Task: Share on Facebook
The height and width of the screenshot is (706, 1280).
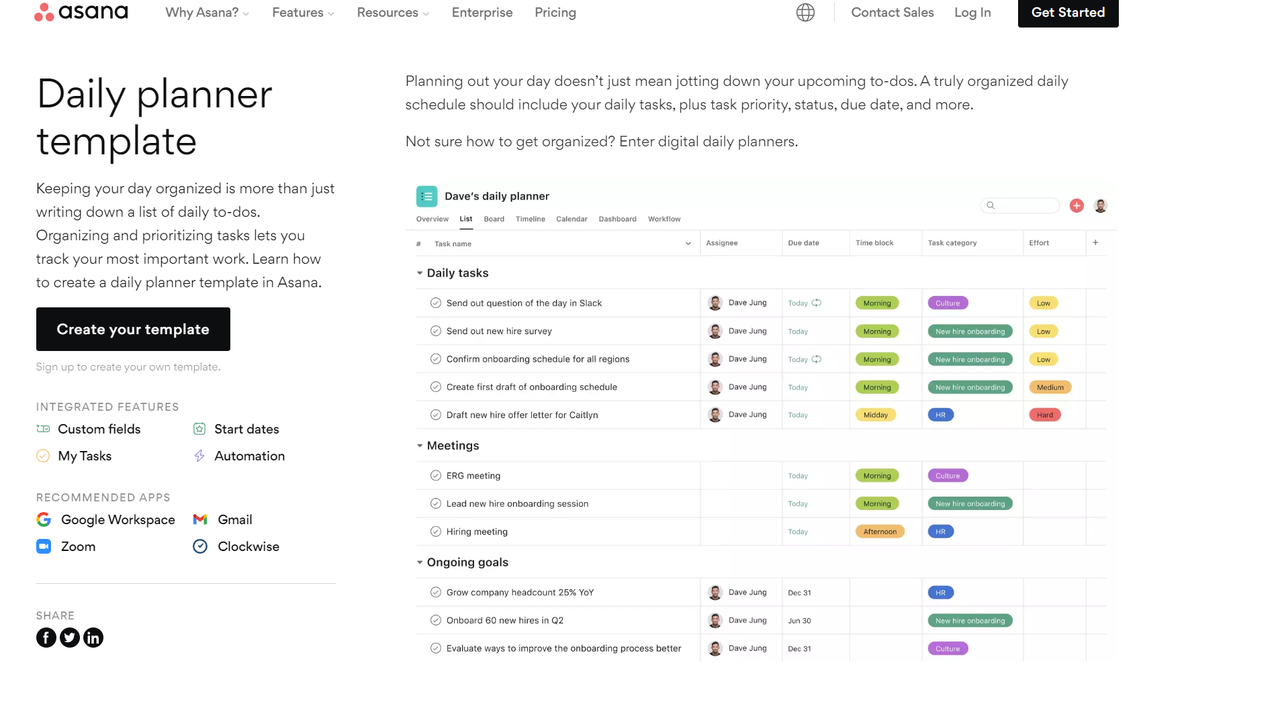Action: click(46, 638)
